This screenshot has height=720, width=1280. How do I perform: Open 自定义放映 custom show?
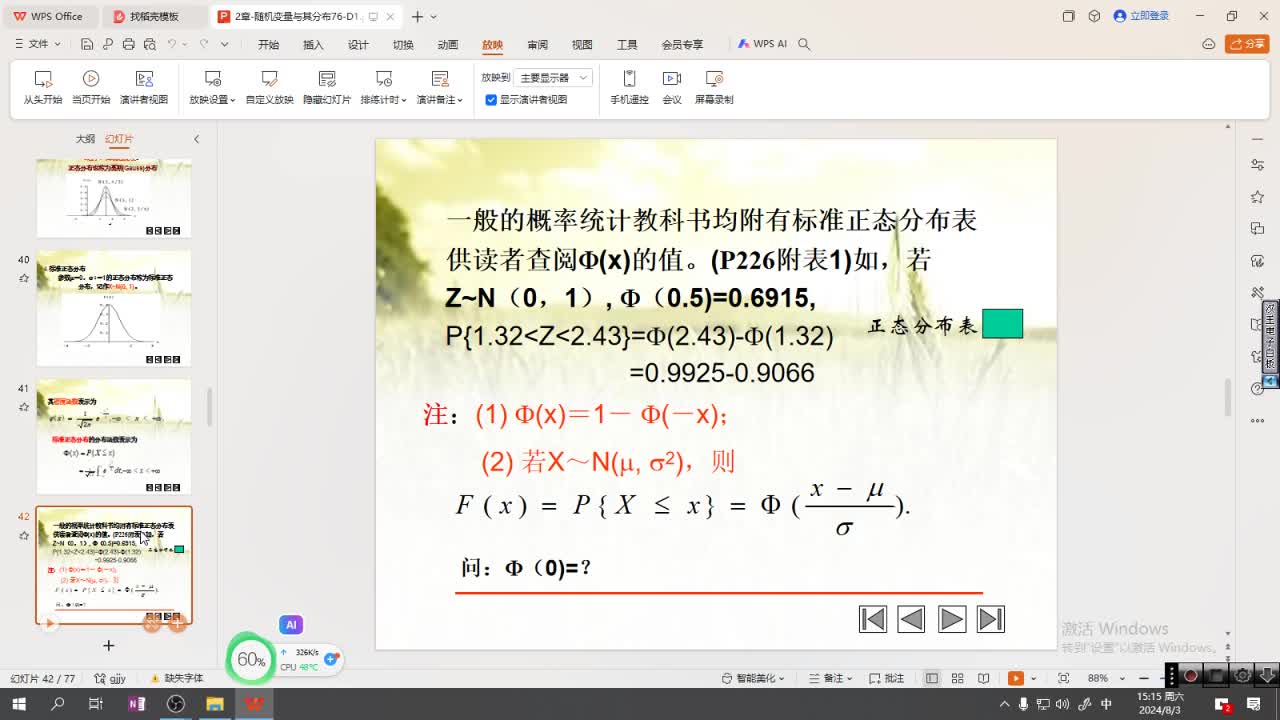(269, 87)
